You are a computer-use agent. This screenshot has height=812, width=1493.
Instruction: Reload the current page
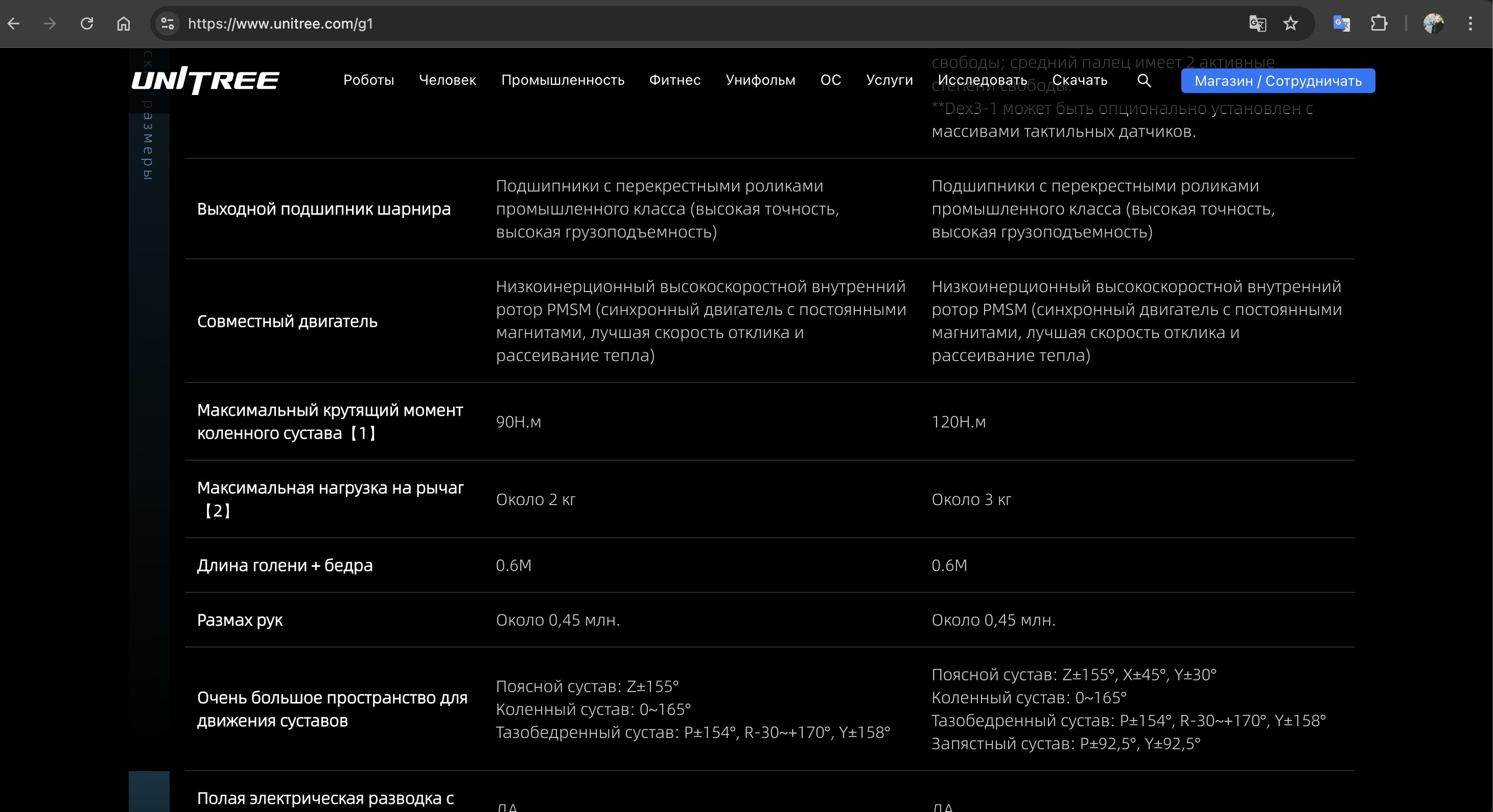(x=87, y=23)
